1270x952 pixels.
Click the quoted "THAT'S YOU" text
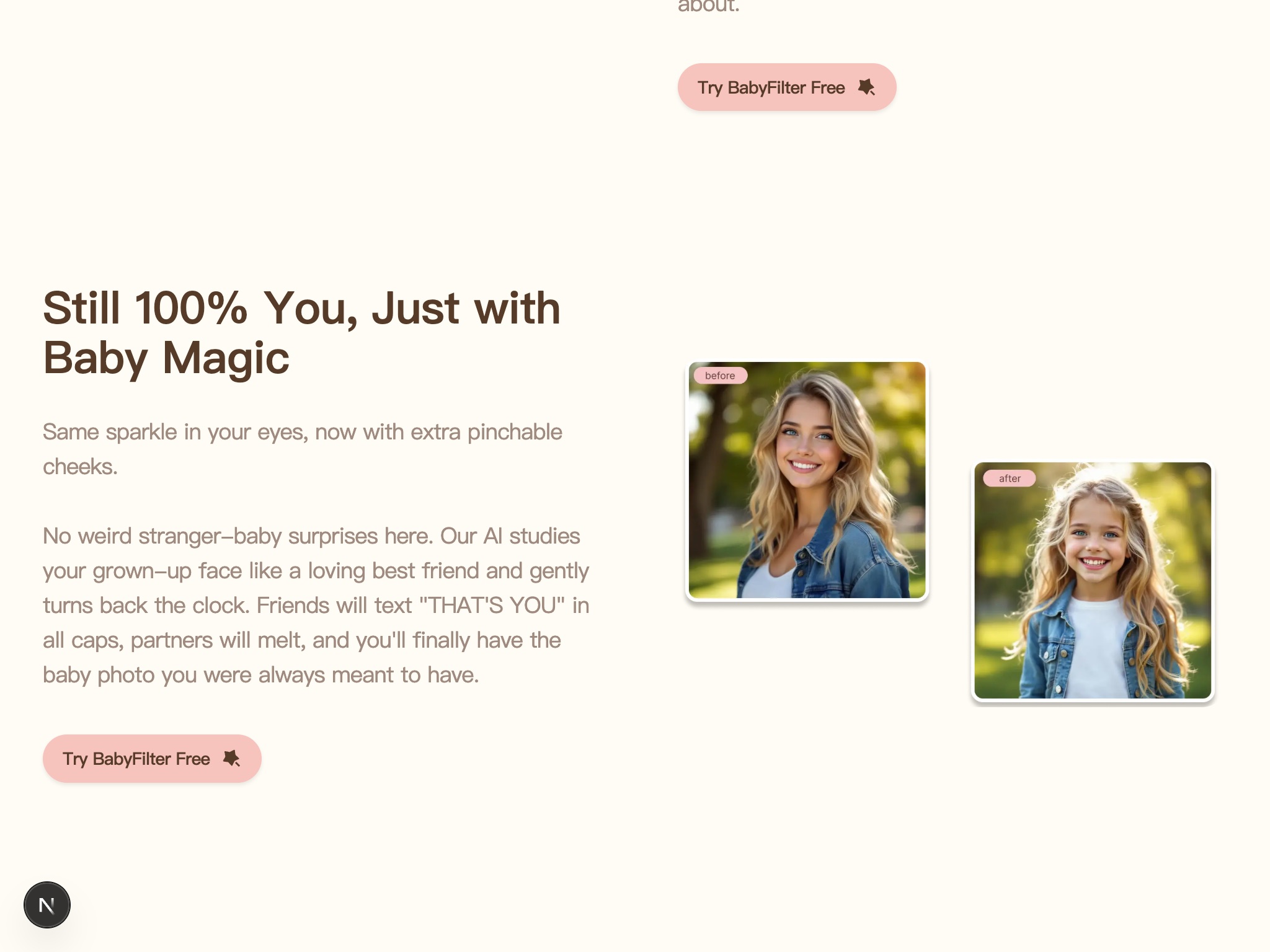(x=492, y=606)
